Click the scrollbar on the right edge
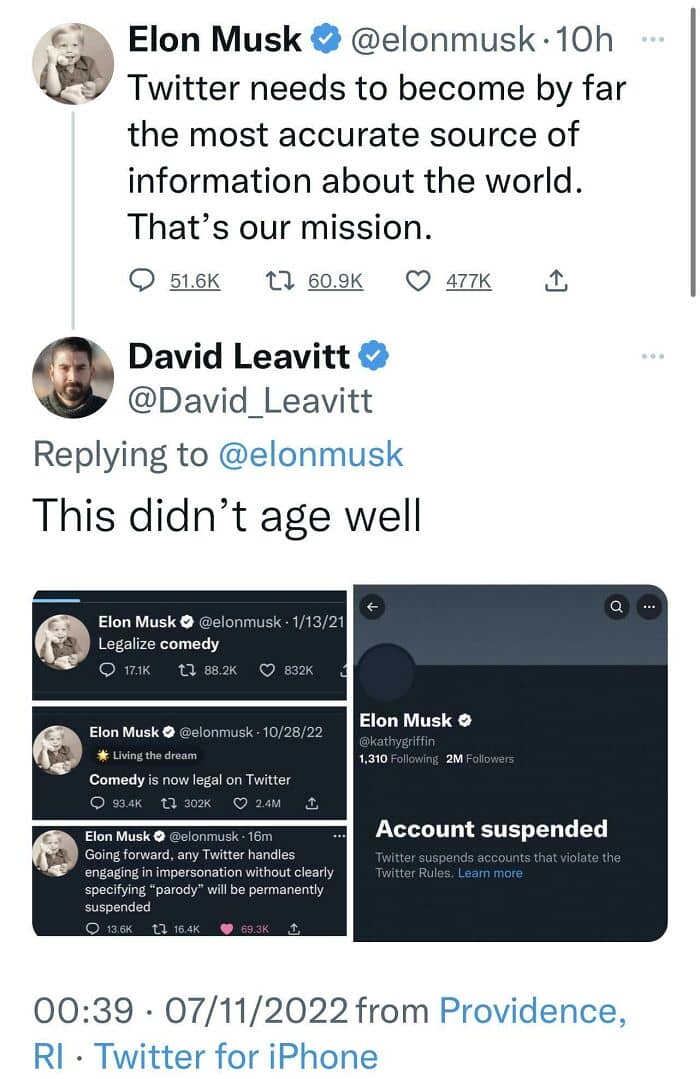The image size is (700, 1079). pos(694,150)
